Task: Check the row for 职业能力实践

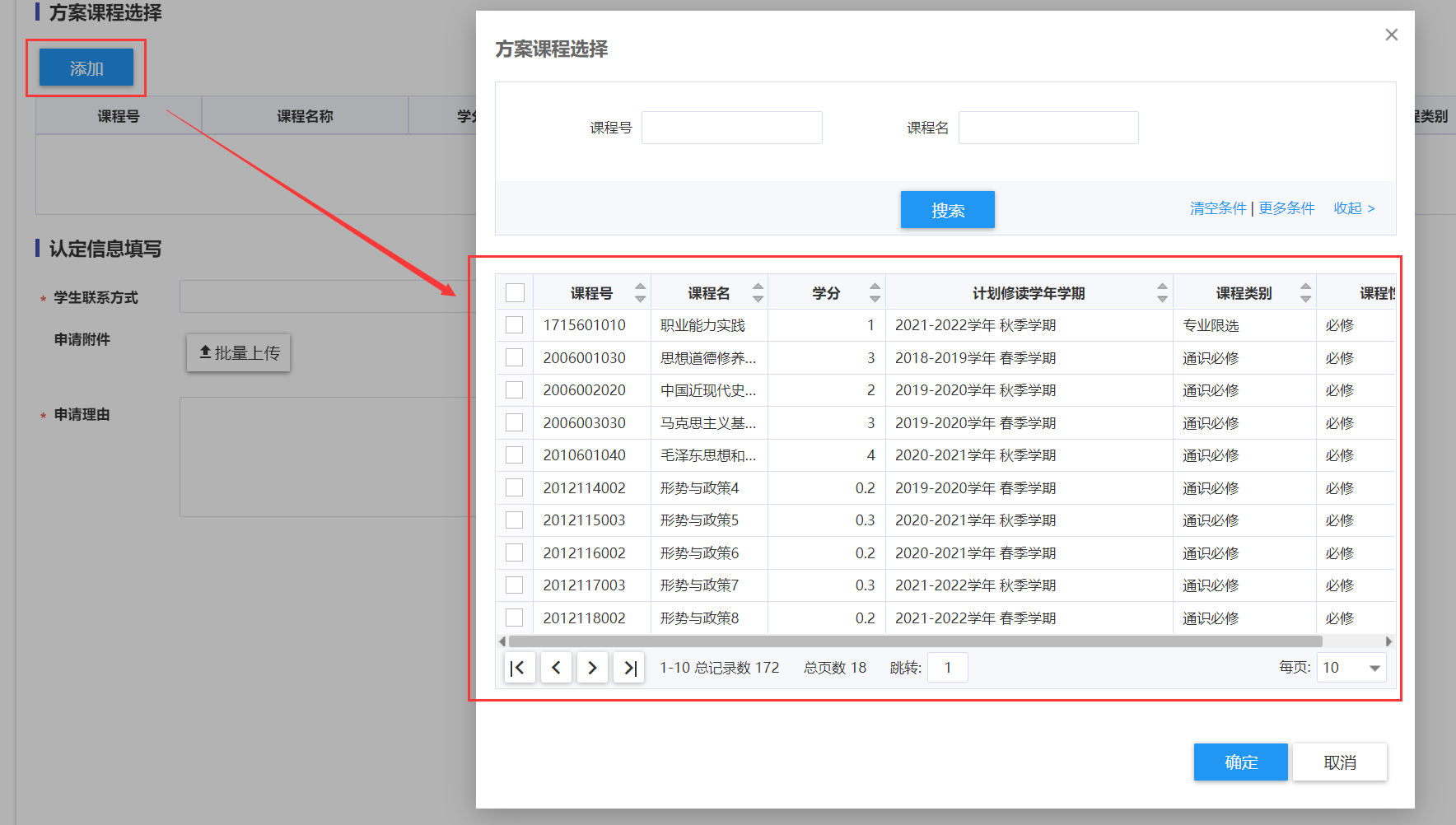Action: click(515, 325)
